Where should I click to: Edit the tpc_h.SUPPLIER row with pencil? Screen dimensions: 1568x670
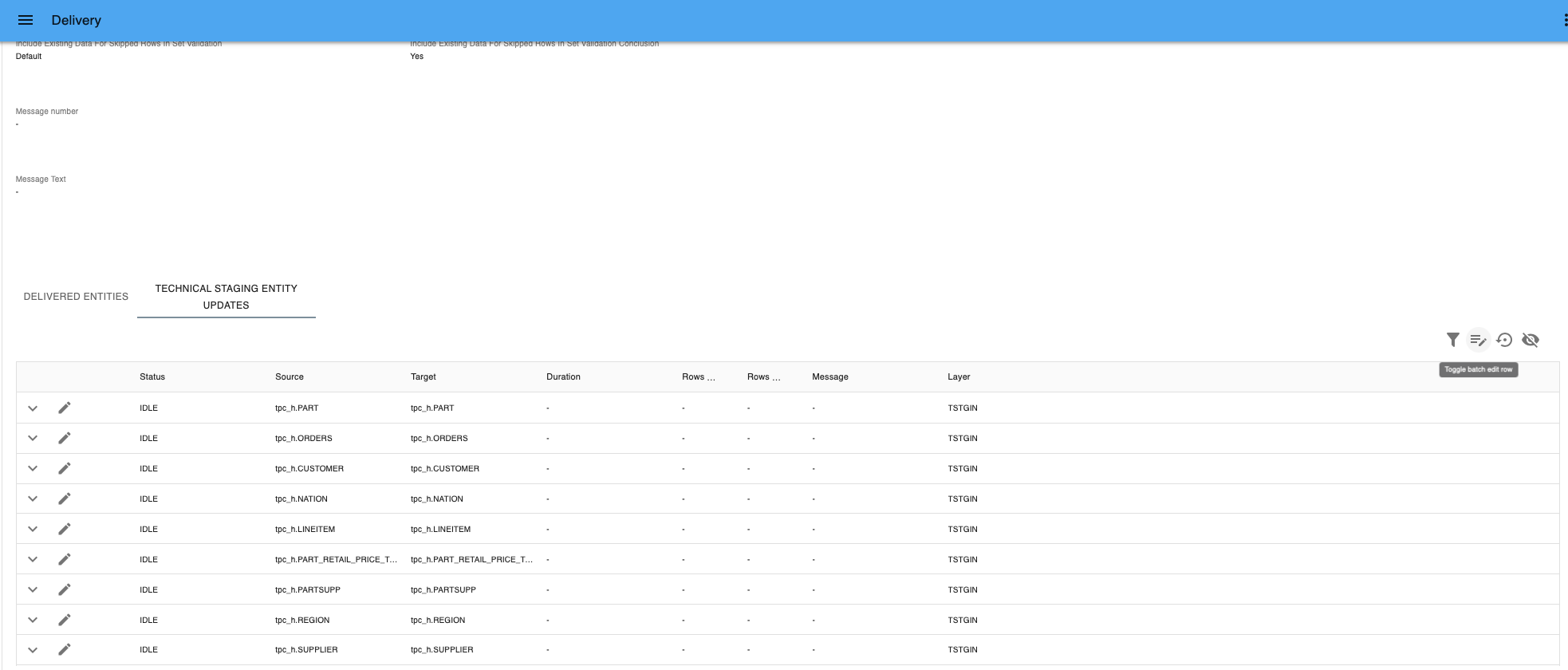(65, 650)
